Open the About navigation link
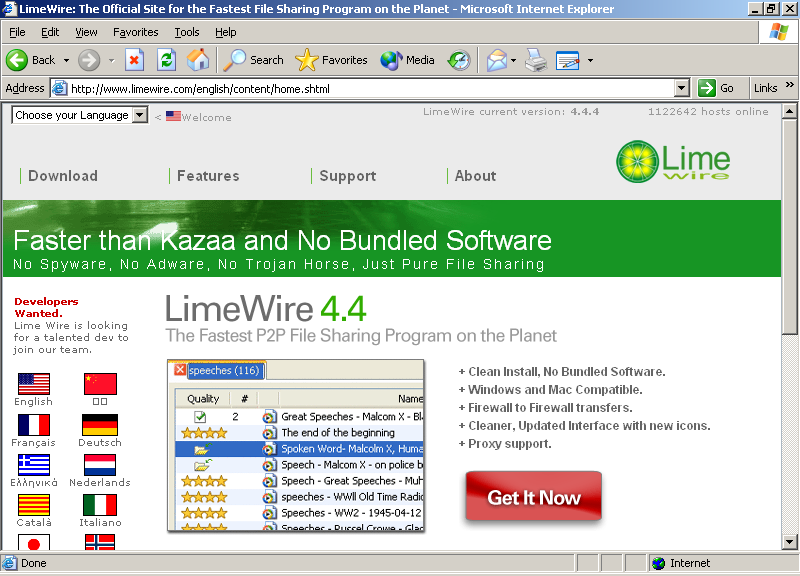Image resolution: width=800 pixels, height=576 pixels. point(476,176)
